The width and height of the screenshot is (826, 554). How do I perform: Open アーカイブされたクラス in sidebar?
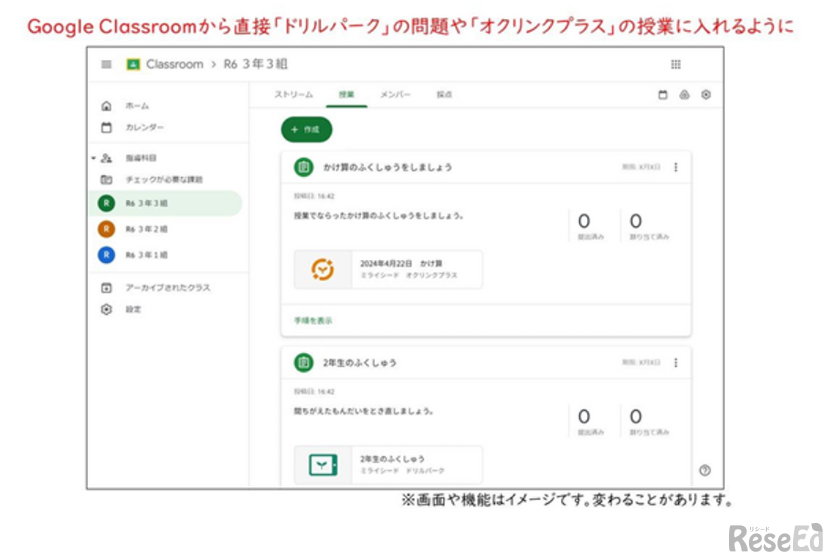point(168,288)
